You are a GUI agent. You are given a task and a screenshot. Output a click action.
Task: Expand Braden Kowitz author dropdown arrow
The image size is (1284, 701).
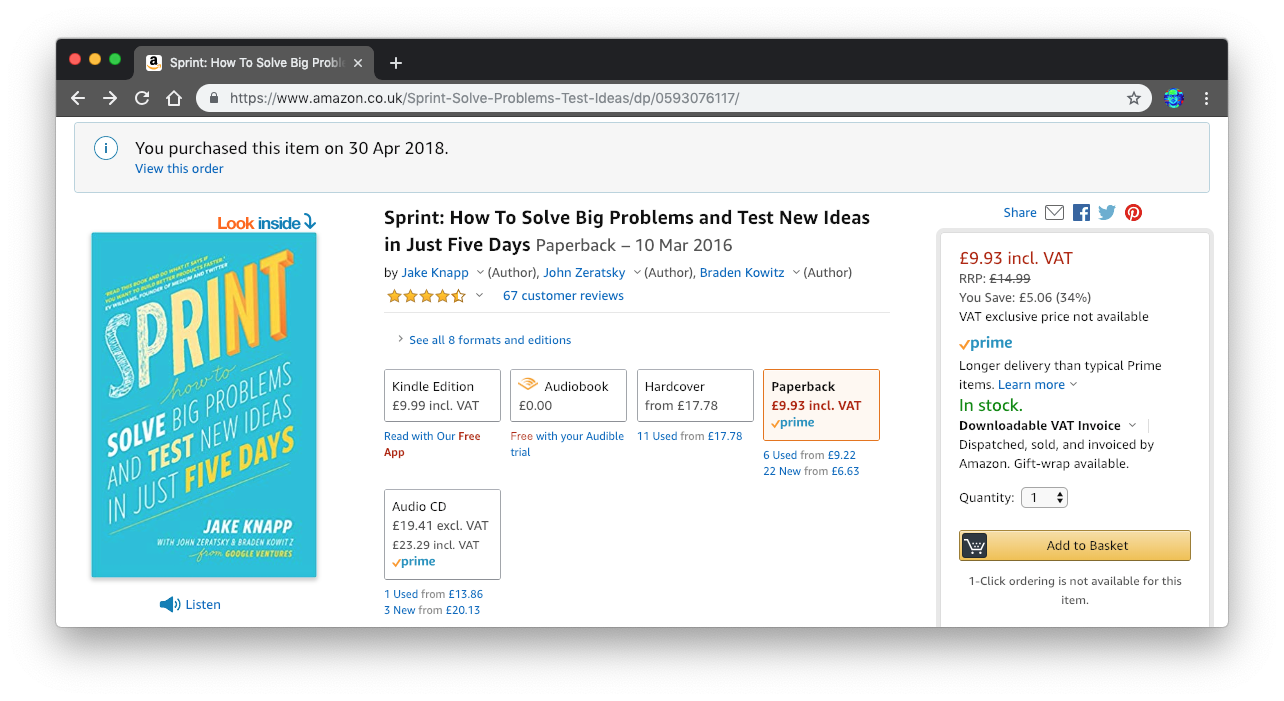pyautogui.click(x=796, y=272)
